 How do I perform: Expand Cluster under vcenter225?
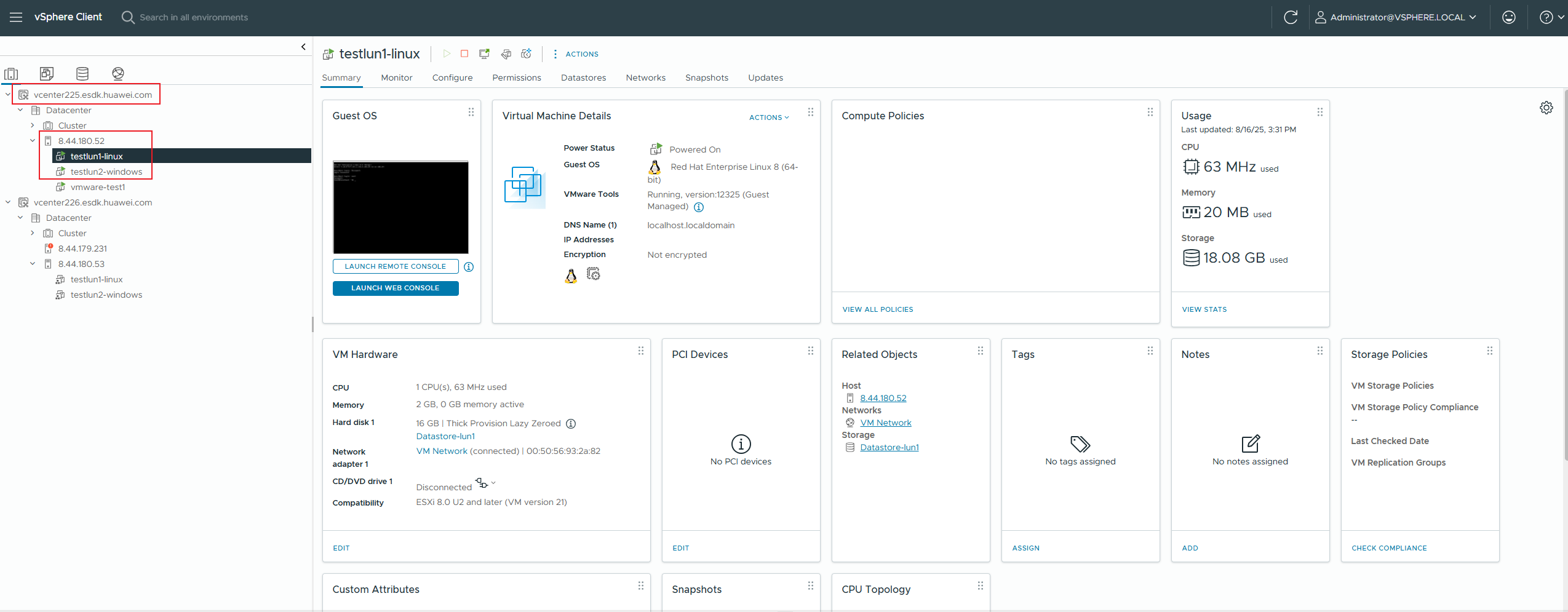click(33, 125)
